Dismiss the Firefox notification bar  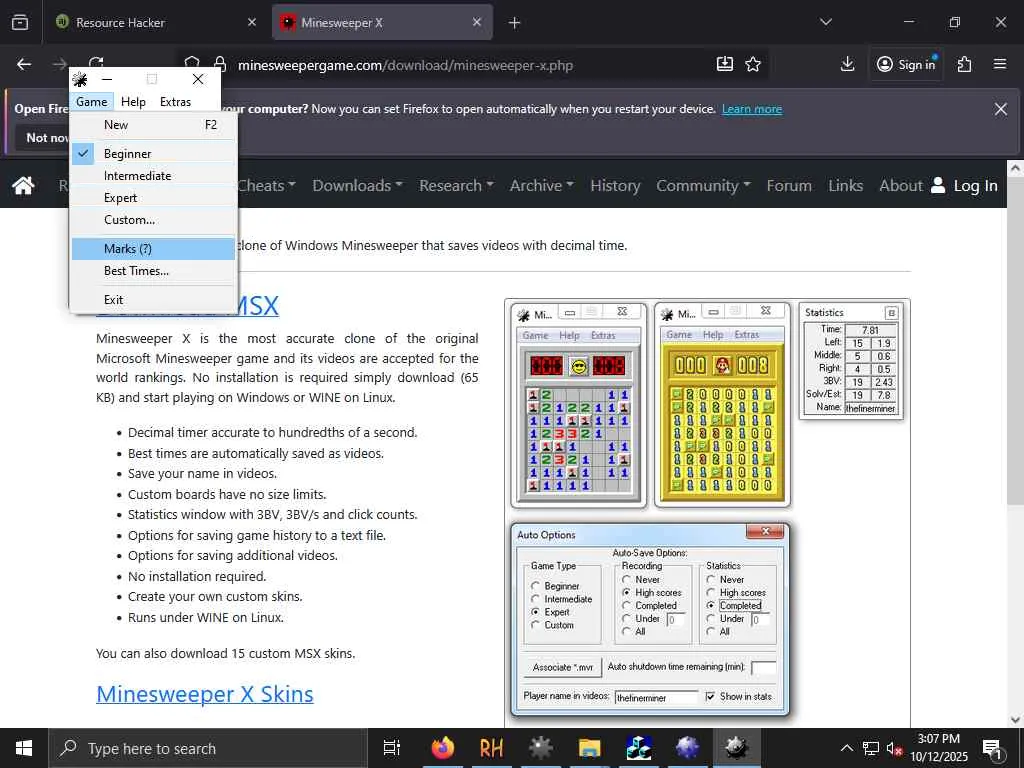1000,109
